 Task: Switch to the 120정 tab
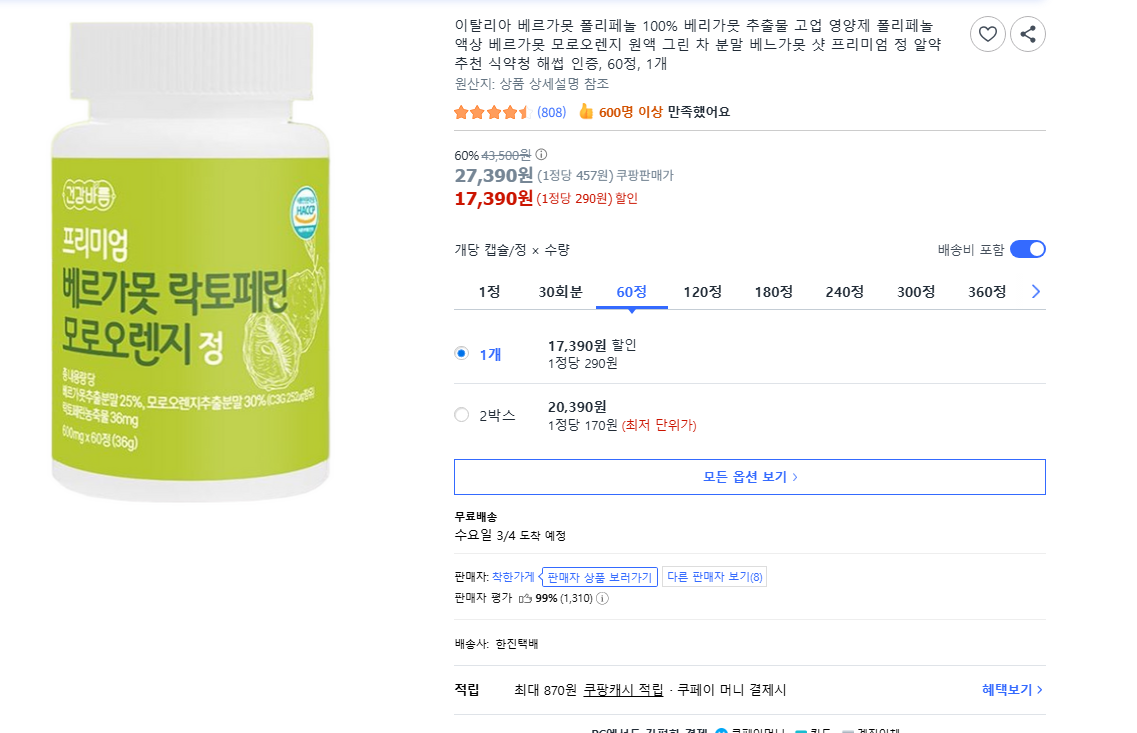click(x=702, y=292)
